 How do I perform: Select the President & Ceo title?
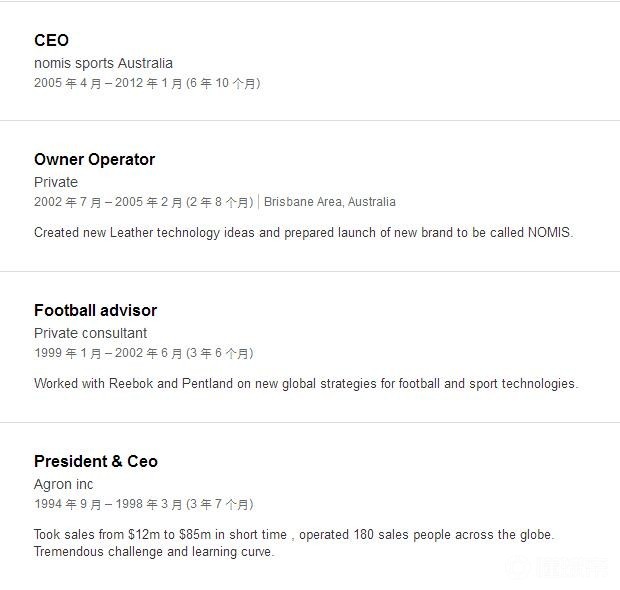tap(96, 461)
